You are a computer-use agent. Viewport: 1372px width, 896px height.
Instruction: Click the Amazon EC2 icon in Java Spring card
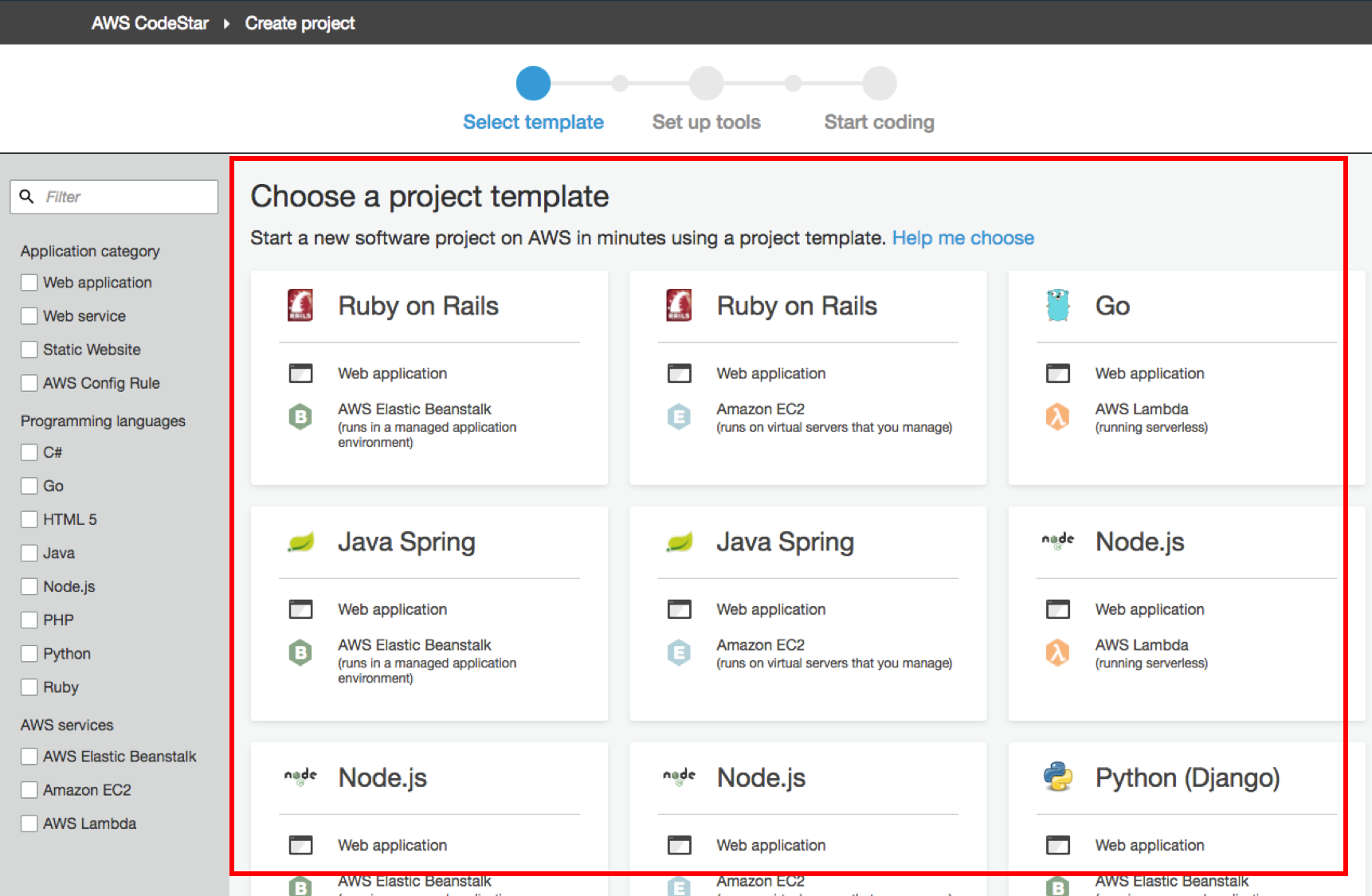tap(679, 653)
